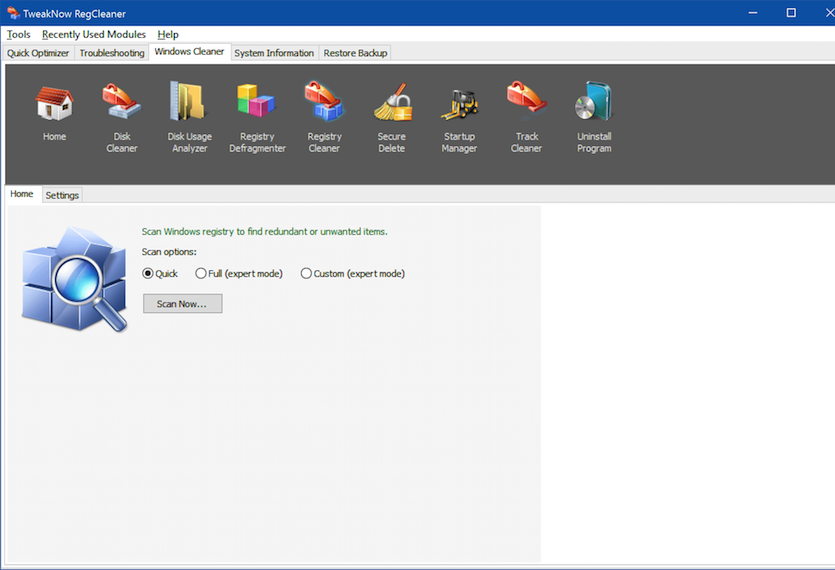Click the 'Scan options:' label
Screen dimensions: 835x570
click(169, 252)
